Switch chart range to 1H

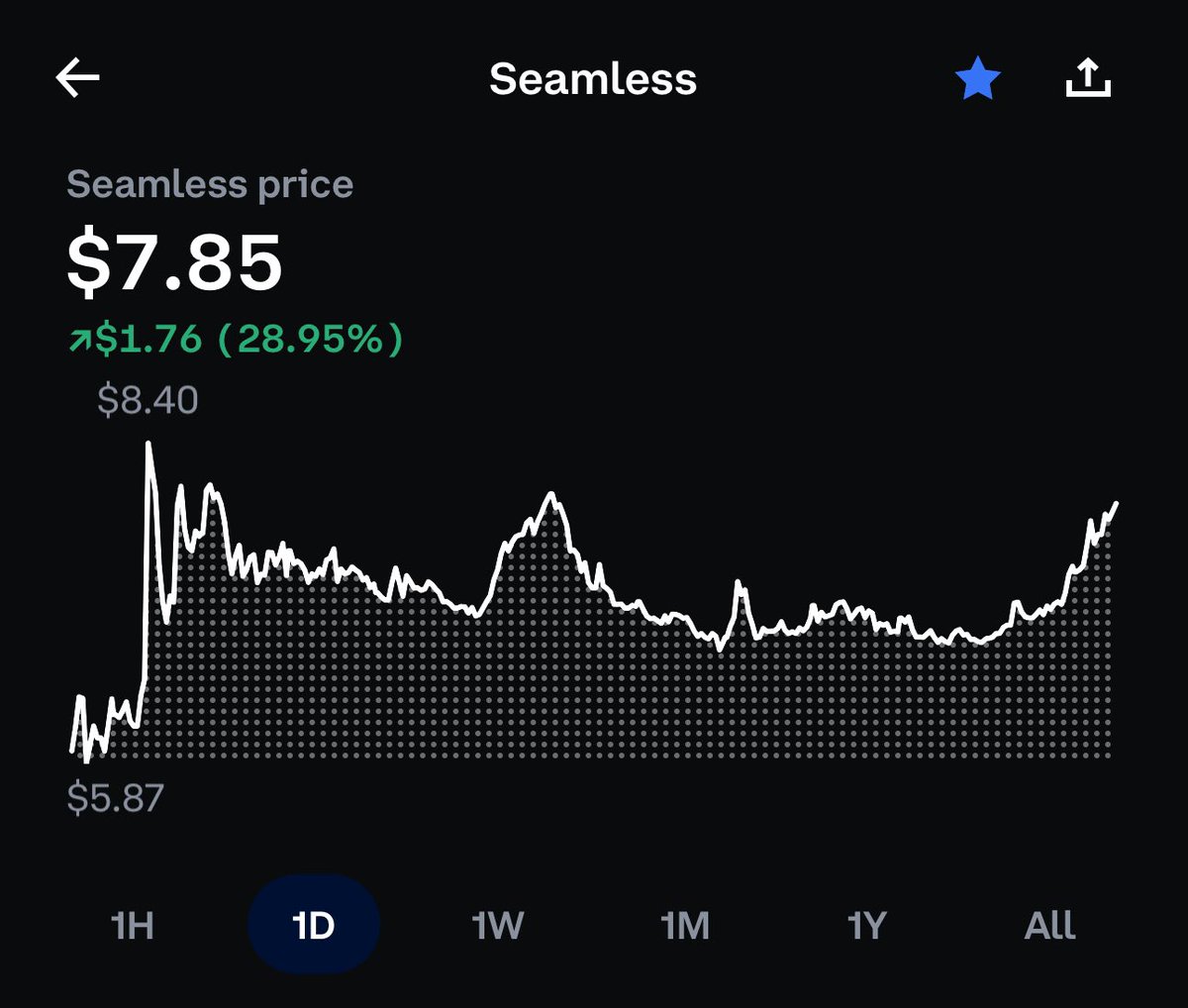click(133, 926)
